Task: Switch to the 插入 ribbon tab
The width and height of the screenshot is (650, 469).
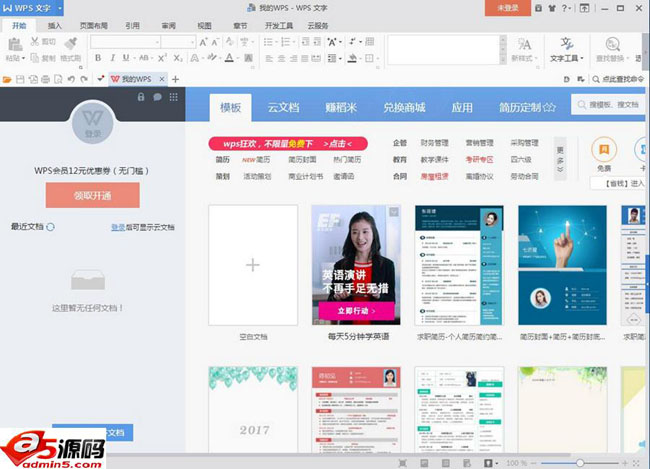Action: (x=54, y=26)
